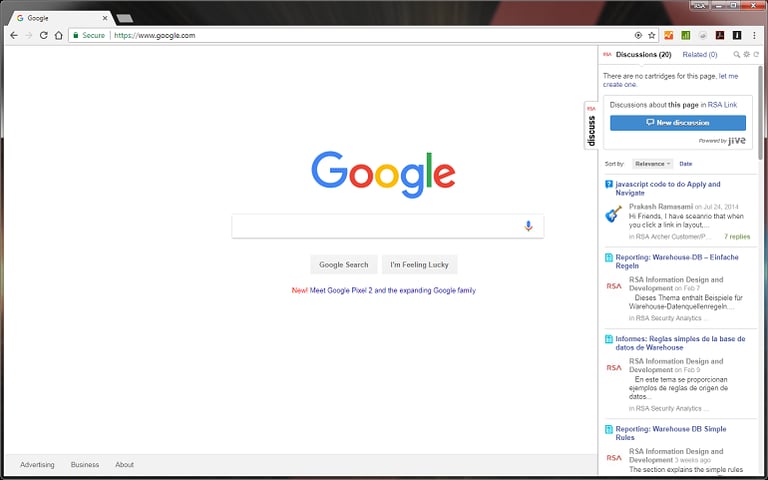This screenshot has height=480, width=768.
Task: Collapse the vertical discuss side tab
Action: (x=591, y=125)
